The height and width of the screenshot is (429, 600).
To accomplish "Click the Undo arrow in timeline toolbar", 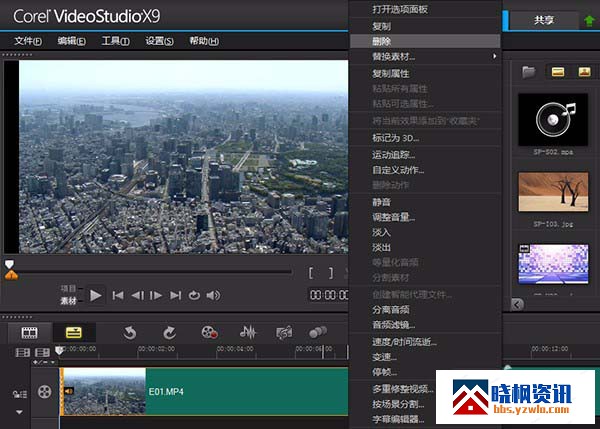I will point(130,333).
